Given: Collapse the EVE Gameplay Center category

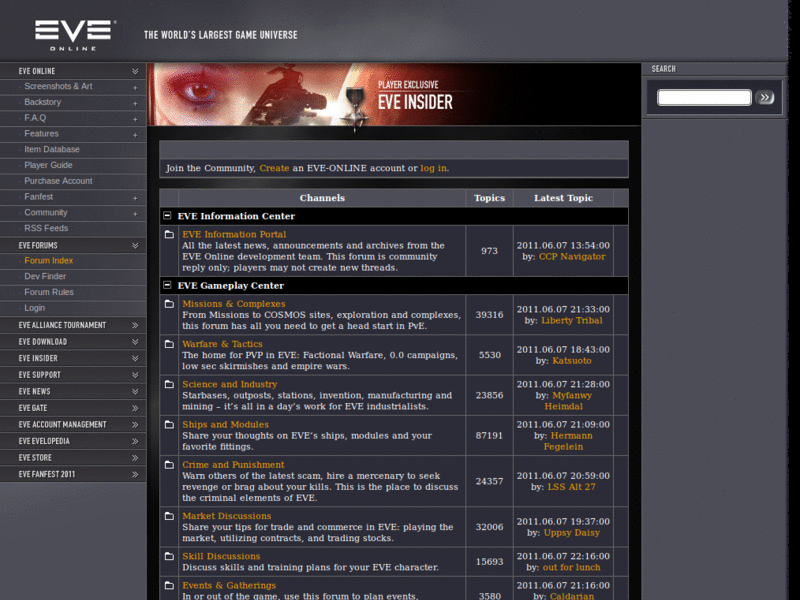Looking at the screenshot, I should [167, 285].
